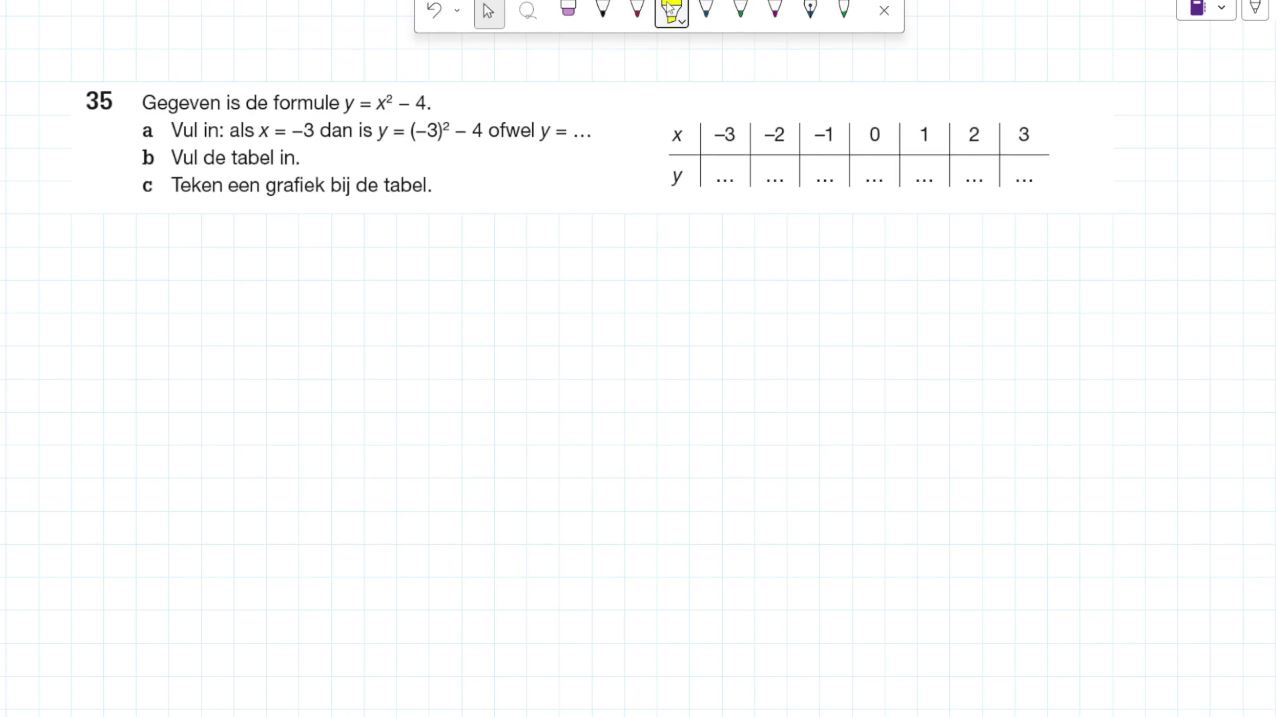The width and height of the screenshot is (1276, 717).
Task: Select the dark red pen
Action: tap(637, 9)
